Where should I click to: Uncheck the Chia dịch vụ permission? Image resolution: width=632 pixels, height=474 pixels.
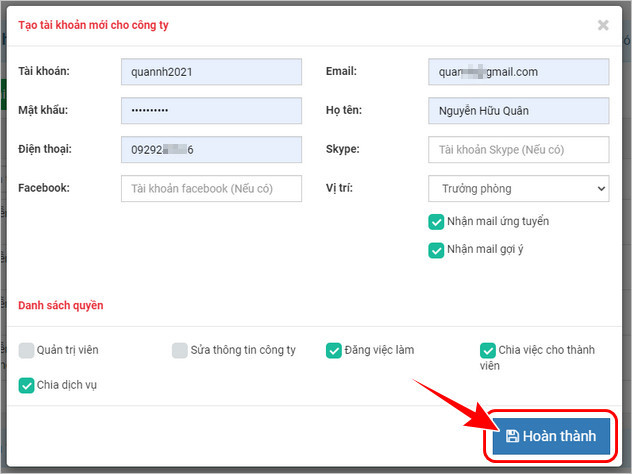pos(26,384)
